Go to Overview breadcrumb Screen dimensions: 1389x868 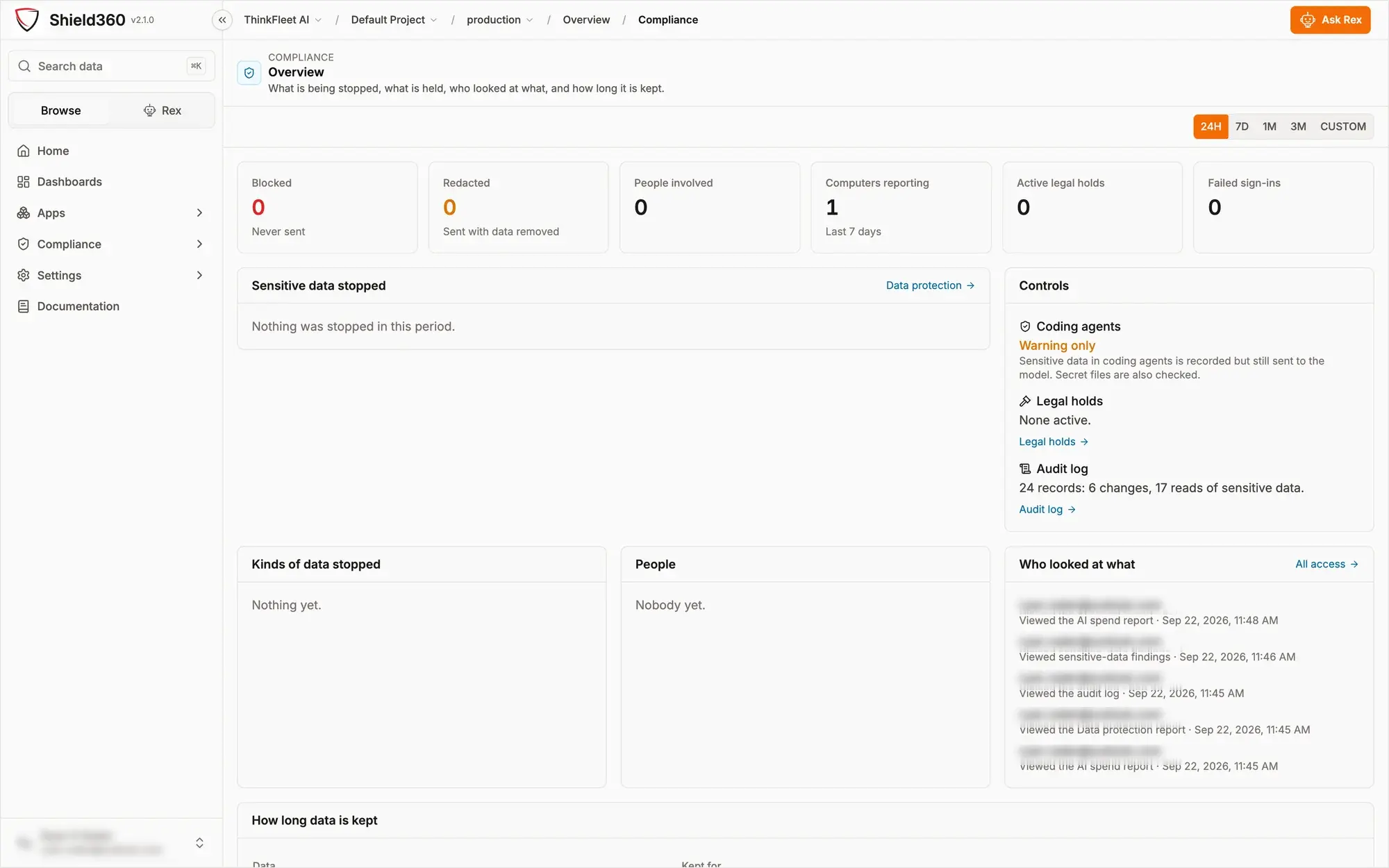(x=586, y=20)
